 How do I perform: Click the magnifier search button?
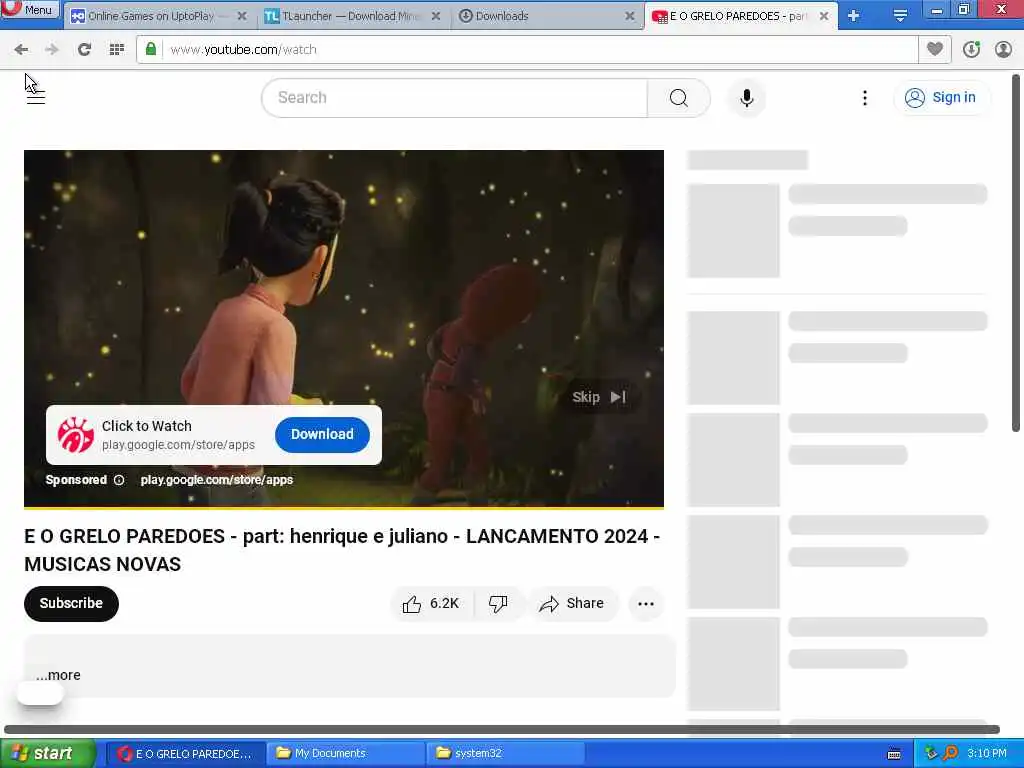coord(679,97)
